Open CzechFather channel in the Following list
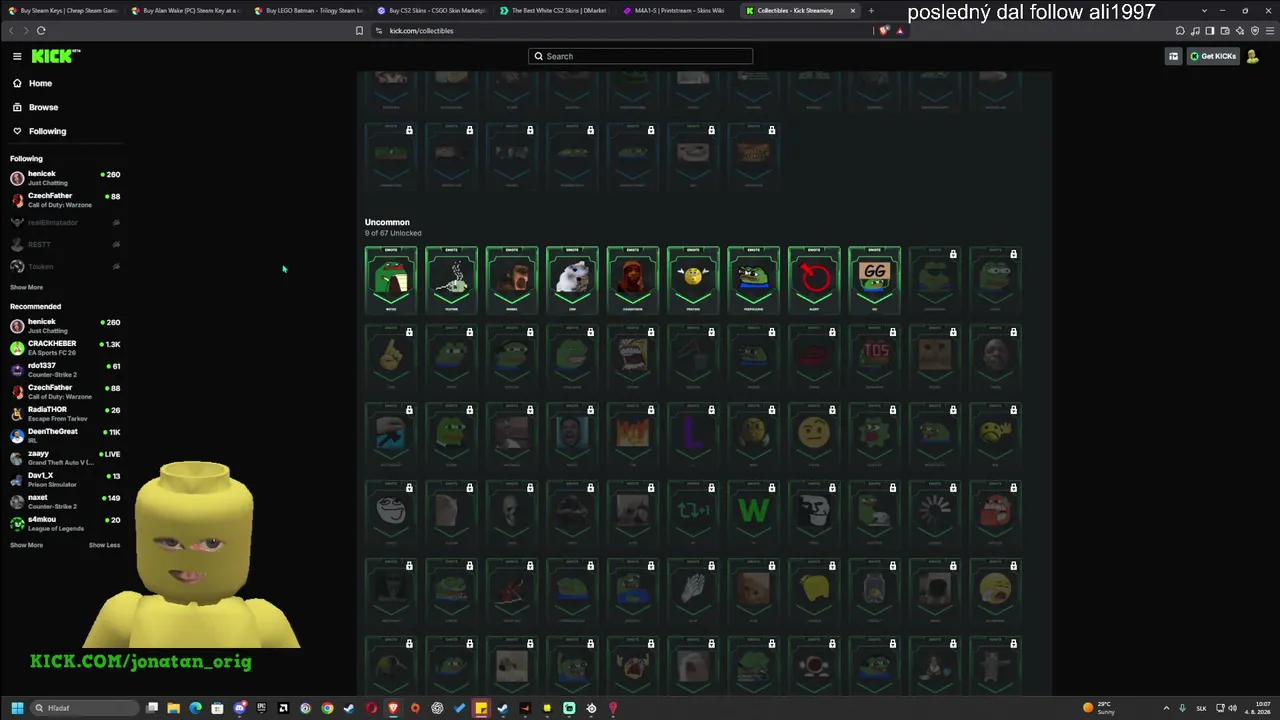Viewport: 1280px width, 720px height. [65, 200]
